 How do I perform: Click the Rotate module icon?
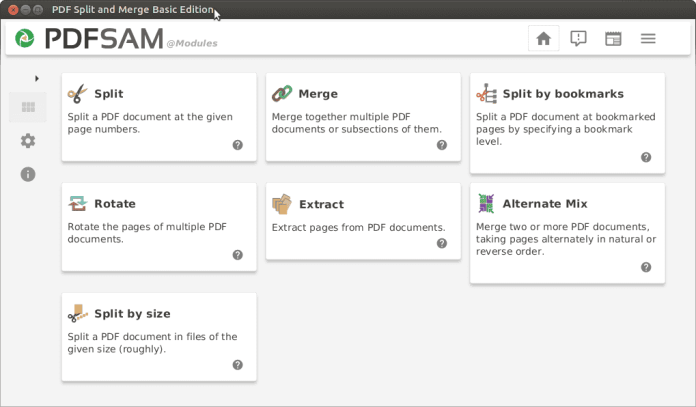click(x=78, y=204)
